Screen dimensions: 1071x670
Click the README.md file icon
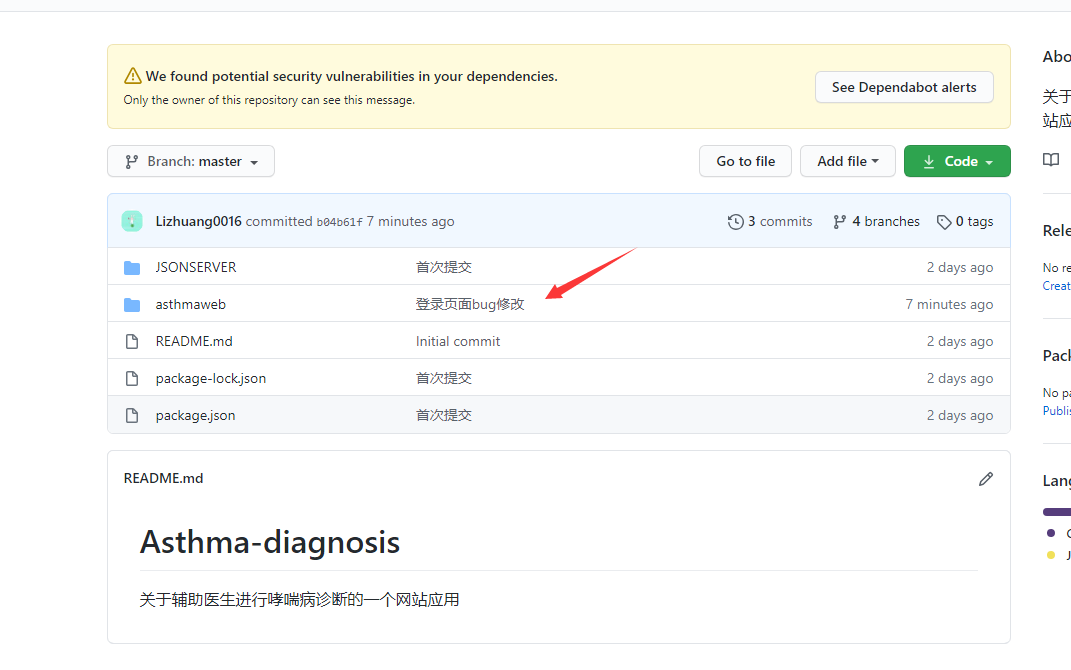click(132, 341)
